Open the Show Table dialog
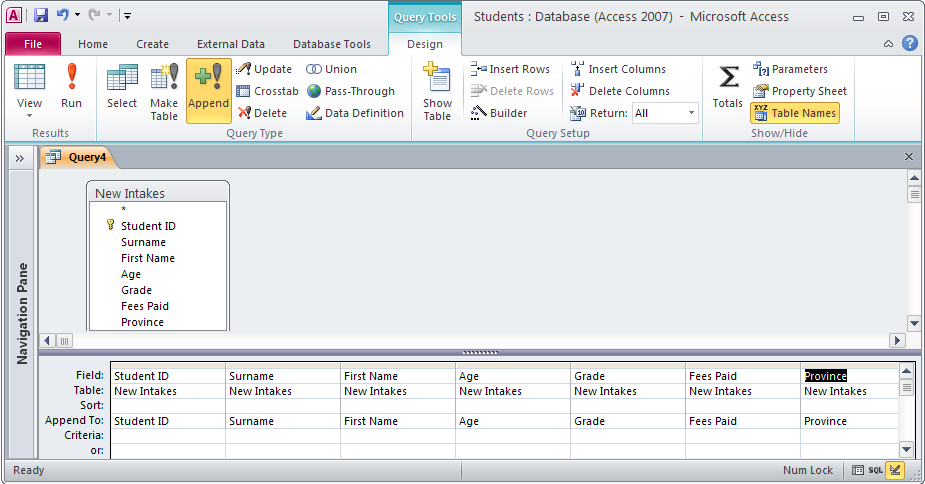Image resolution: width=925 pixels, height=484 pixels. [437, 91]
